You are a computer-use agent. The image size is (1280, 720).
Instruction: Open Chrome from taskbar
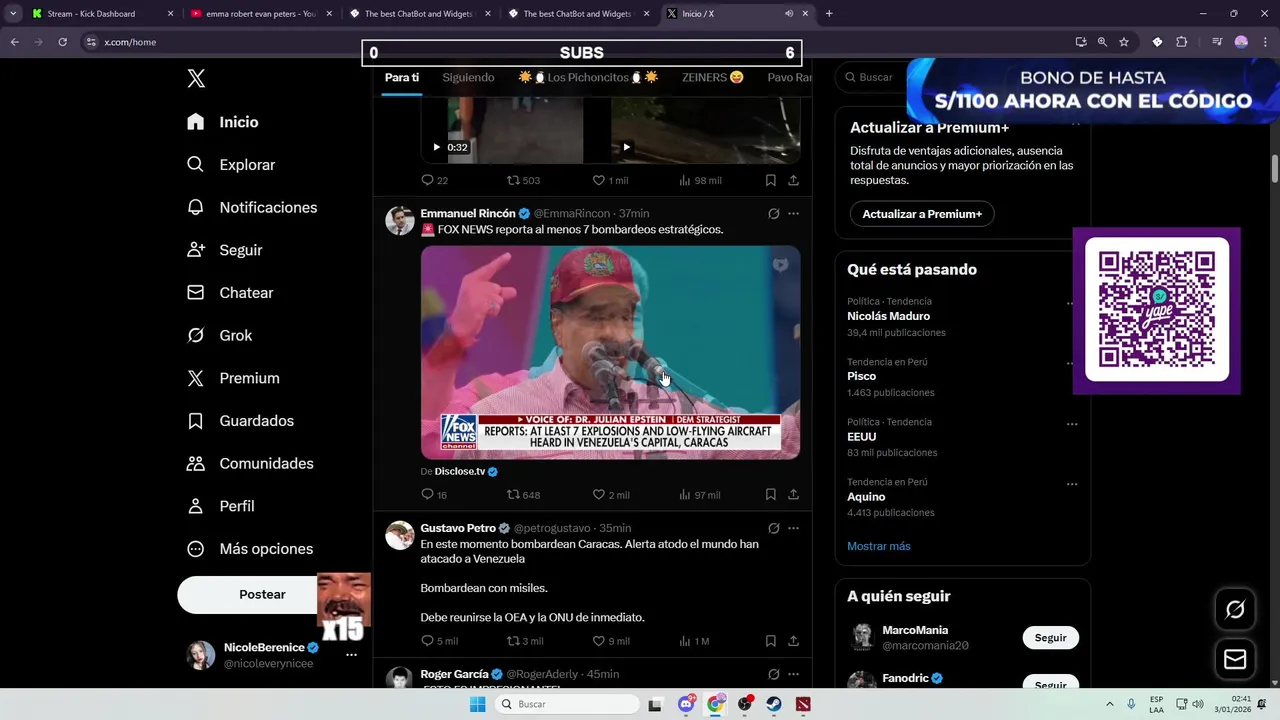tap(715, 704)
